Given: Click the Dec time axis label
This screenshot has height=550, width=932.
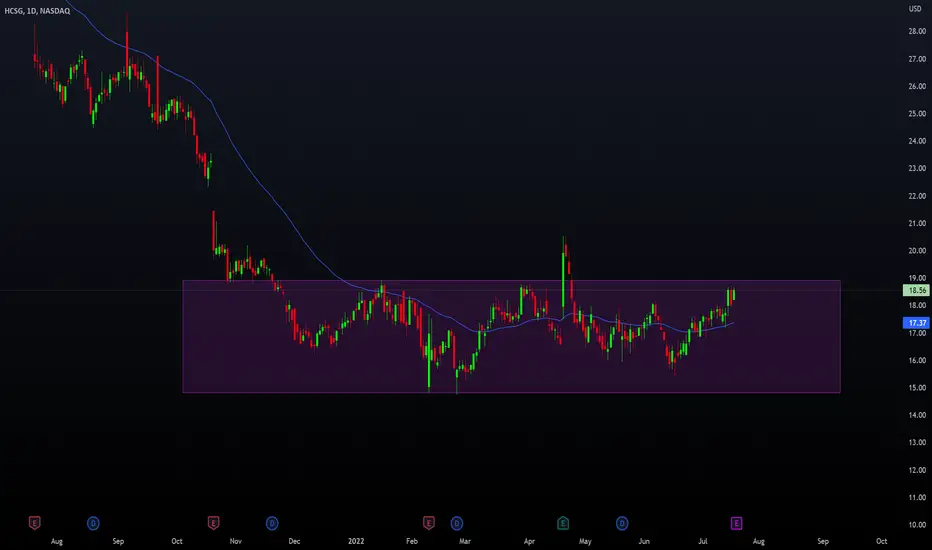Looking at the screenshot, I should 294,541.
